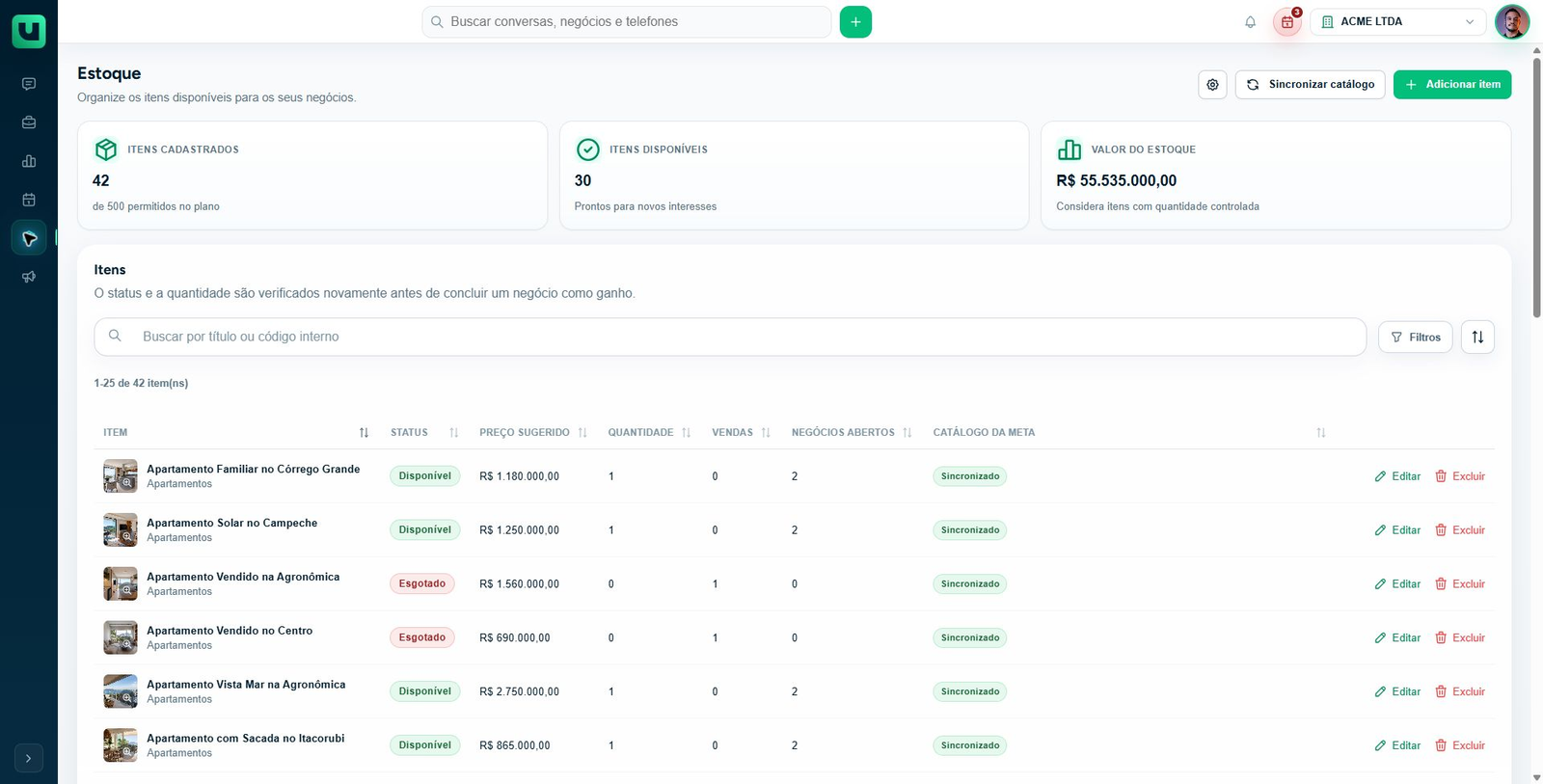Viewport: 1543px width, 784px height.
Task: Open thumbnail of Apartamento Vendido no Centro
Action: 121,638
